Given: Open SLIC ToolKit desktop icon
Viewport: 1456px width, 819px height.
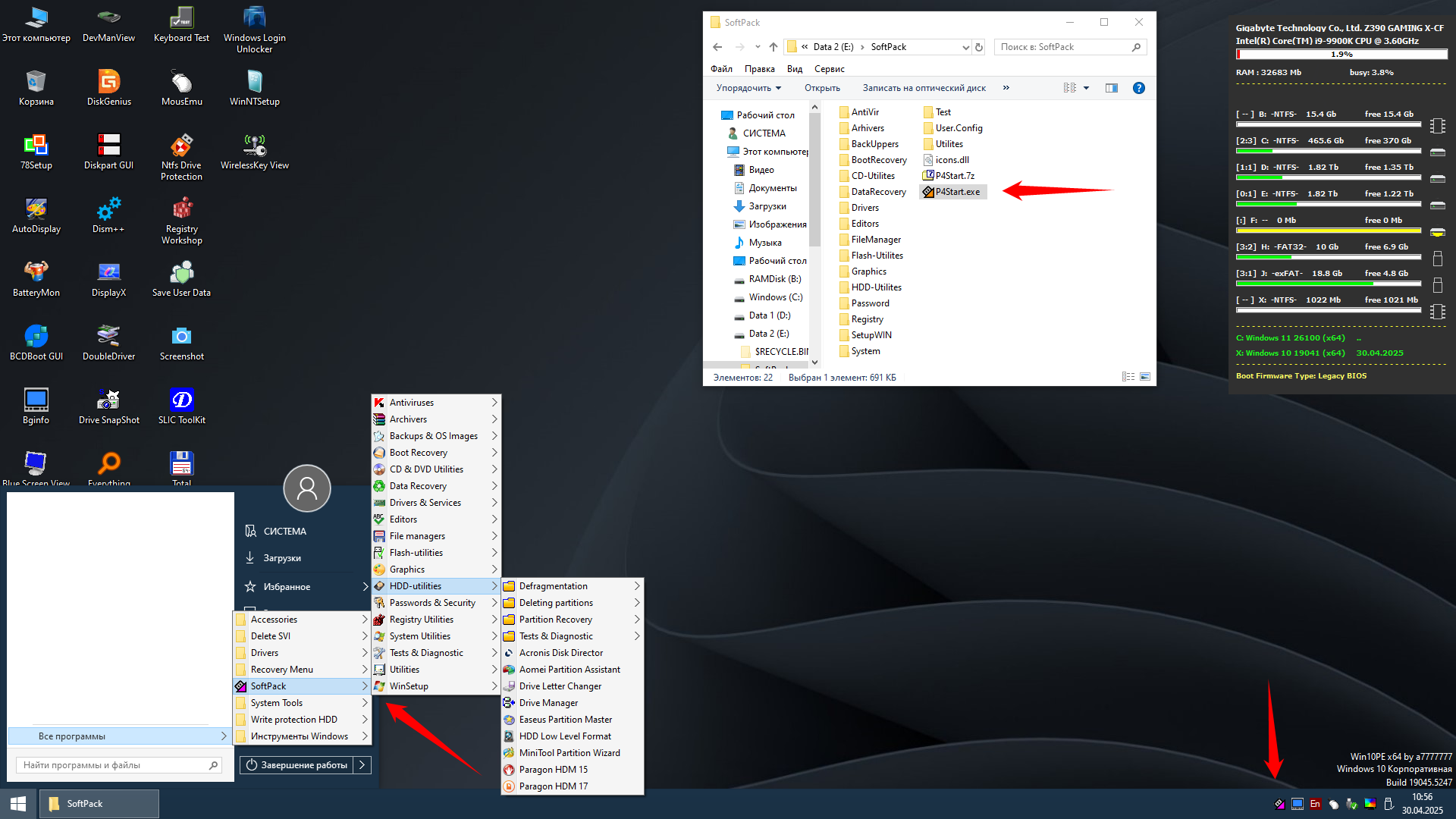Looking at the screenshot, I should pyautogui.click(x=181, y=406).
